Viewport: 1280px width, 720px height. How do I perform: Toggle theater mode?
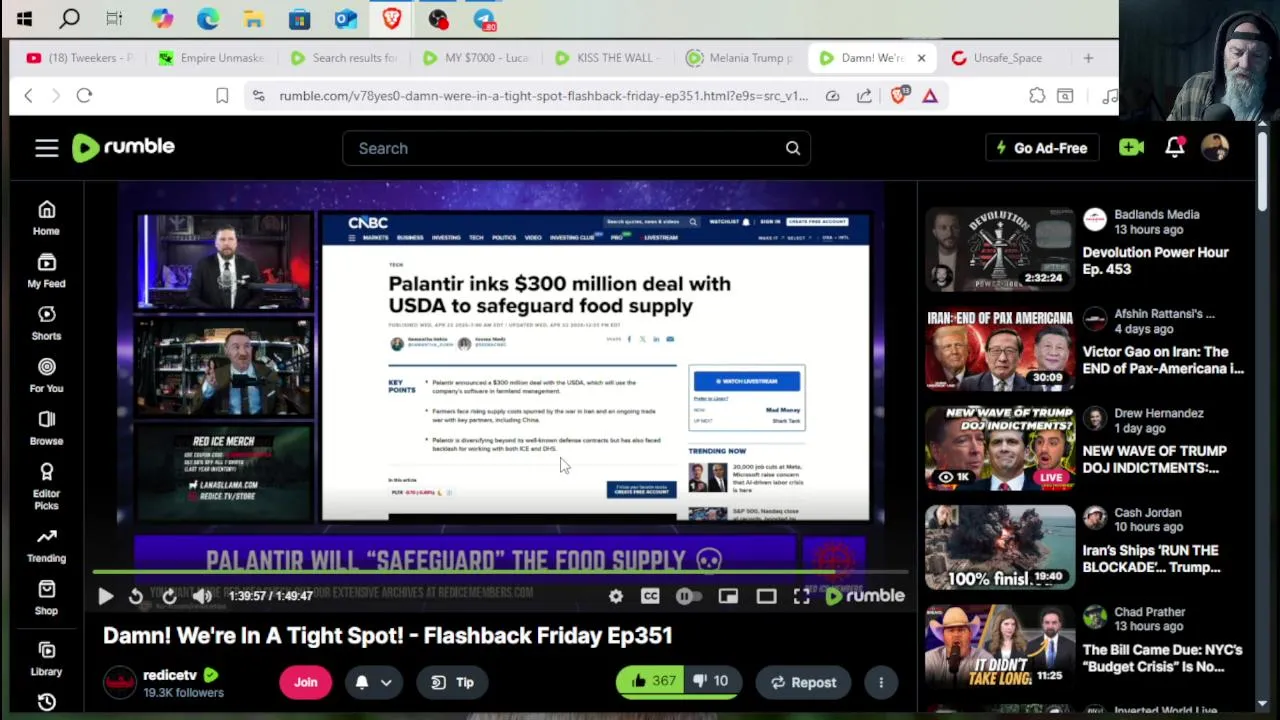(x=766, y=596)
